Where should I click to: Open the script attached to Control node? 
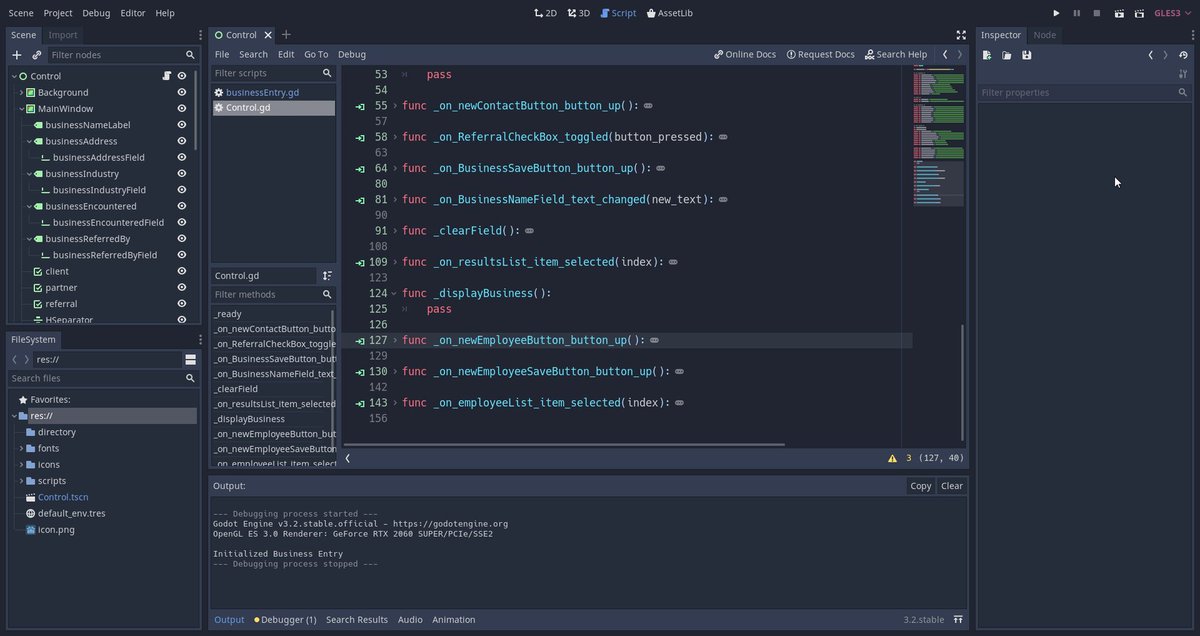(167, 76)
